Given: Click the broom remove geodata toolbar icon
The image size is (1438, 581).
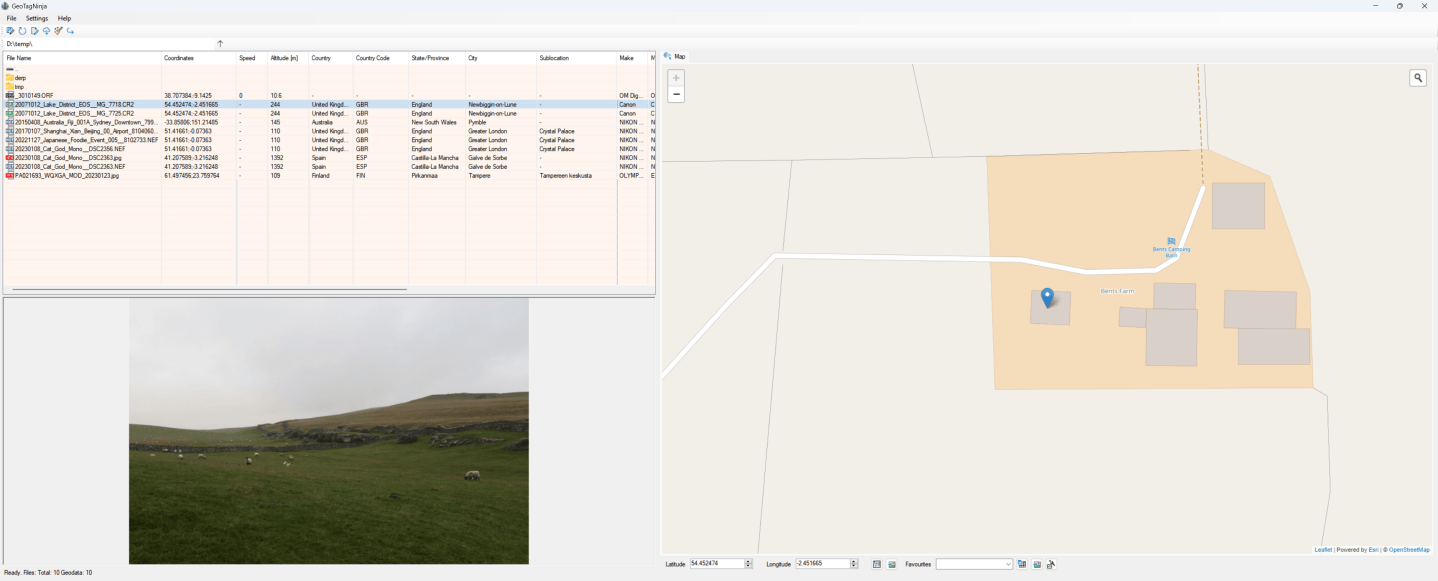Looking at the screenshot, I should click(x=58, y=31).
